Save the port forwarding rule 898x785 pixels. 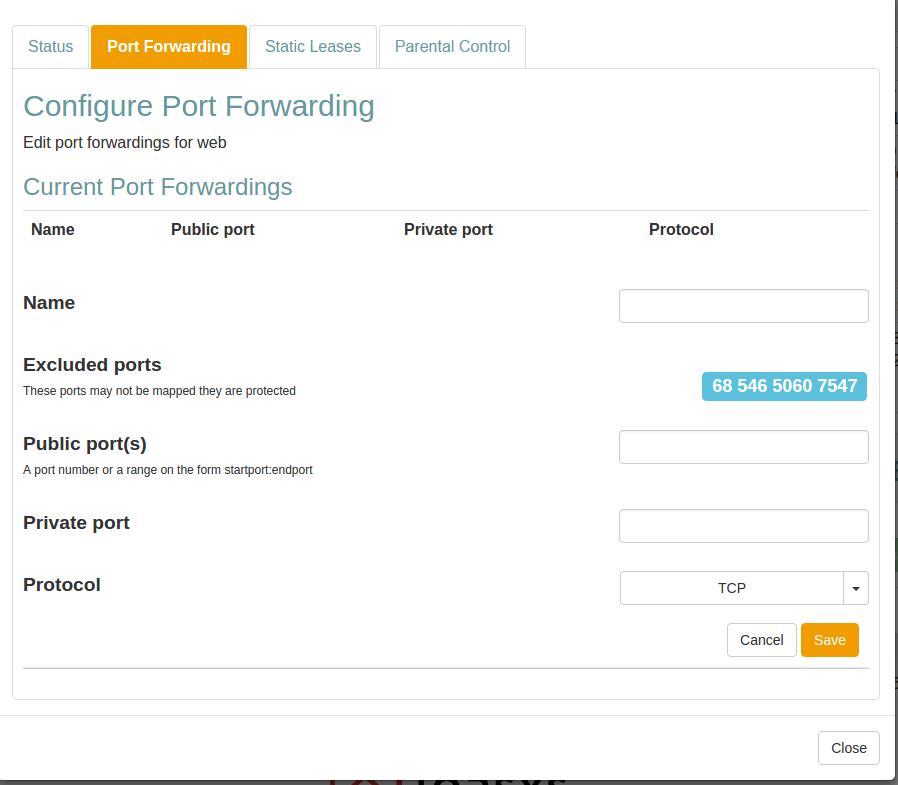click(829, 640)
